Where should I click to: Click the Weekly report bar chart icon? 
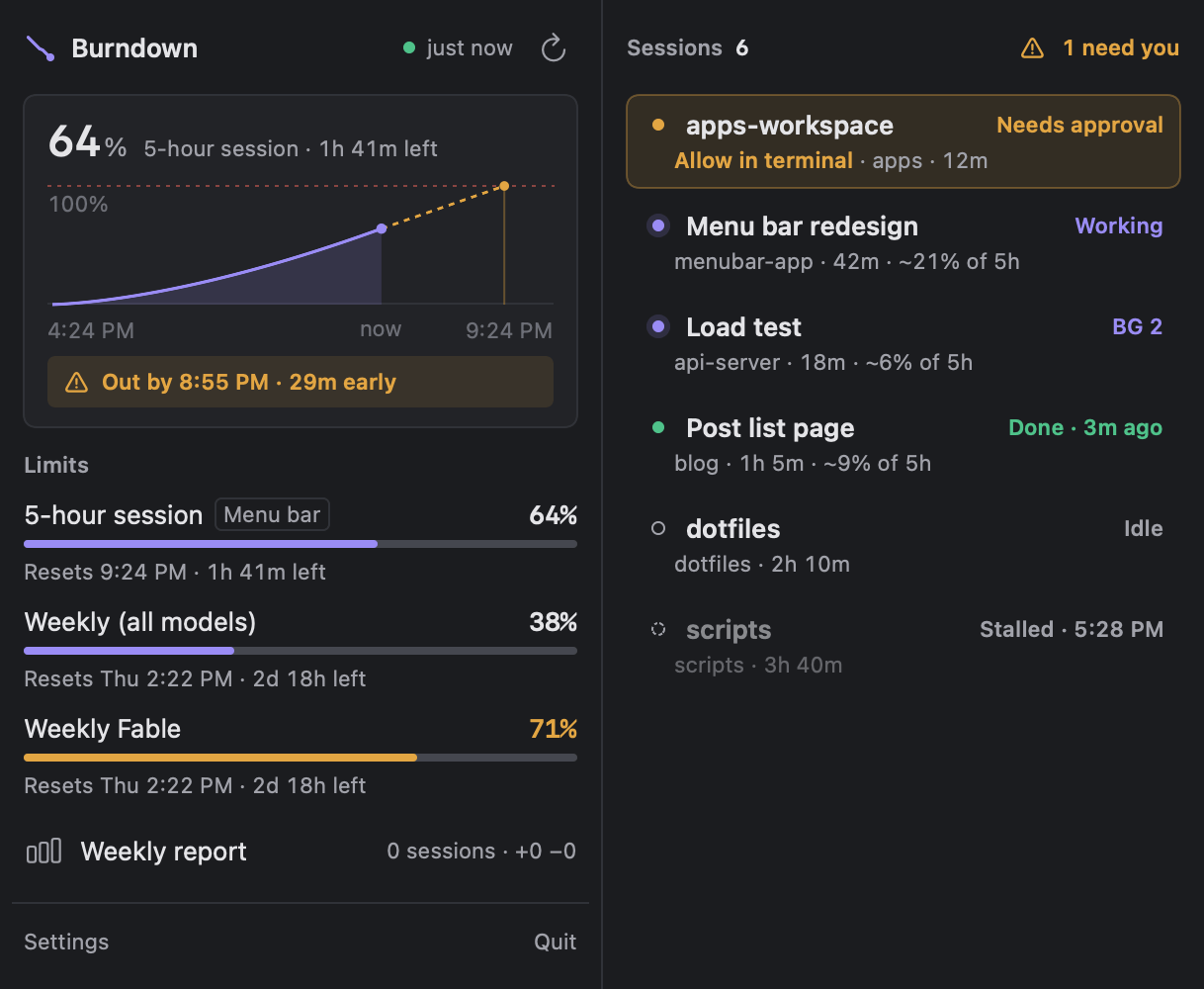tap(43, 851)
